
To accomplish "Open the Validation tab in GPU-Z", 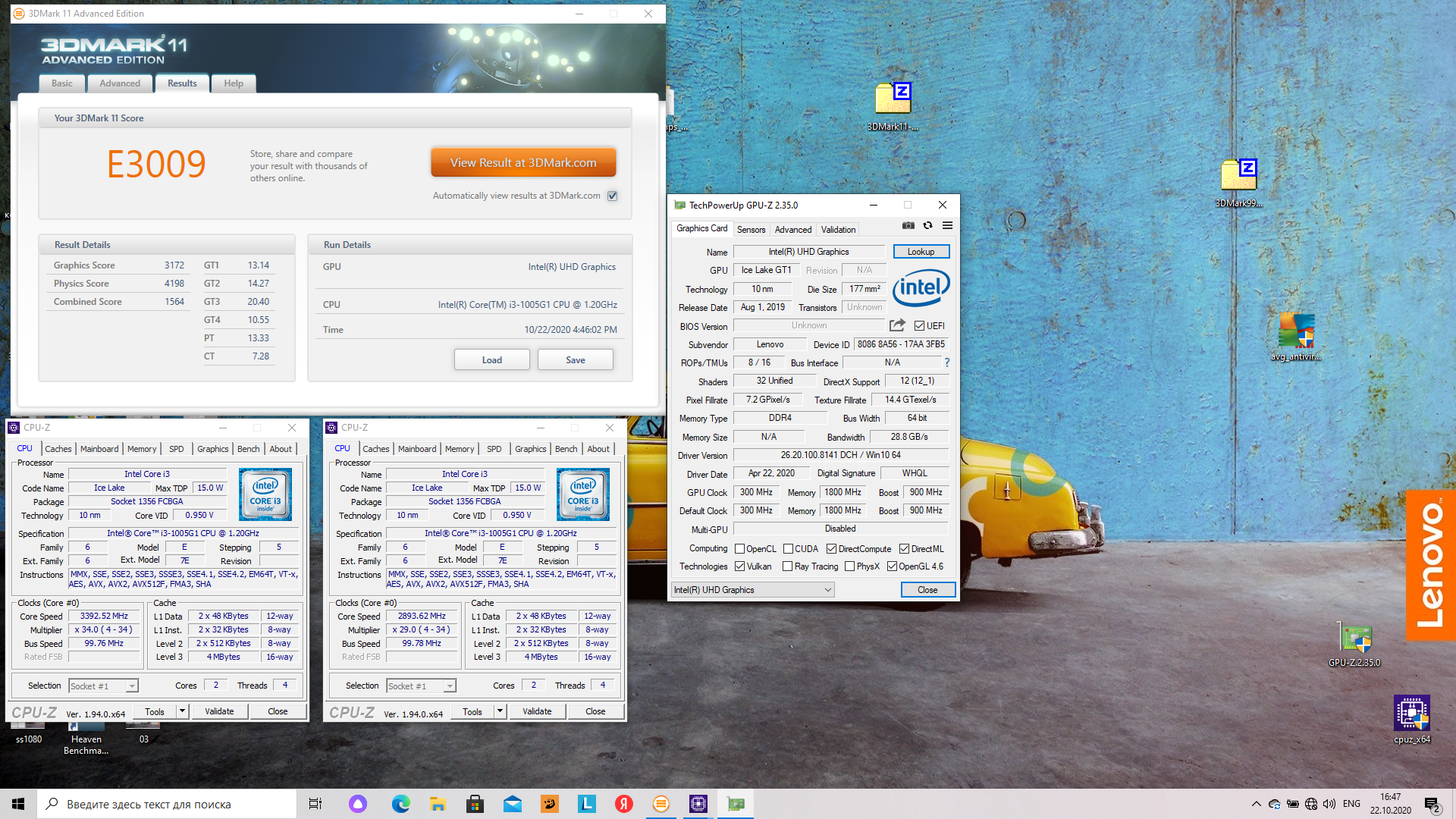I will [x=838, y=230].
